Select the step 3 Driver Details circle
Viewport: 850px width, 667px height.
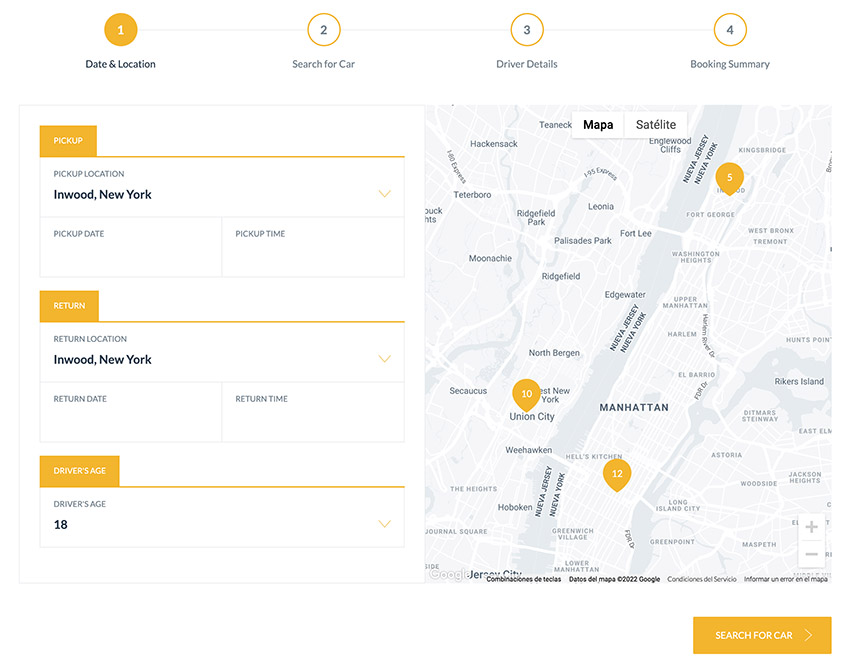click(527, 29)
